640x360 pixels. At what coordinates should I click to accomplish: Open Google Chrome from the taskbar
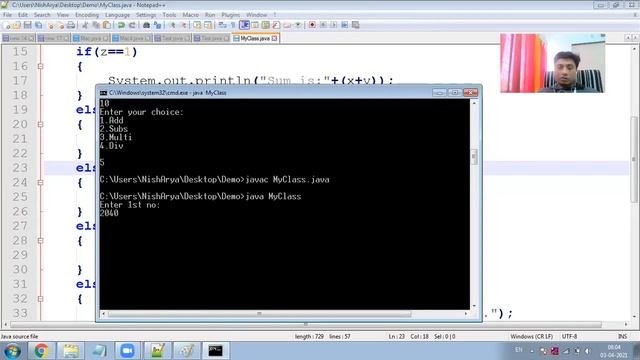point(41,351)
